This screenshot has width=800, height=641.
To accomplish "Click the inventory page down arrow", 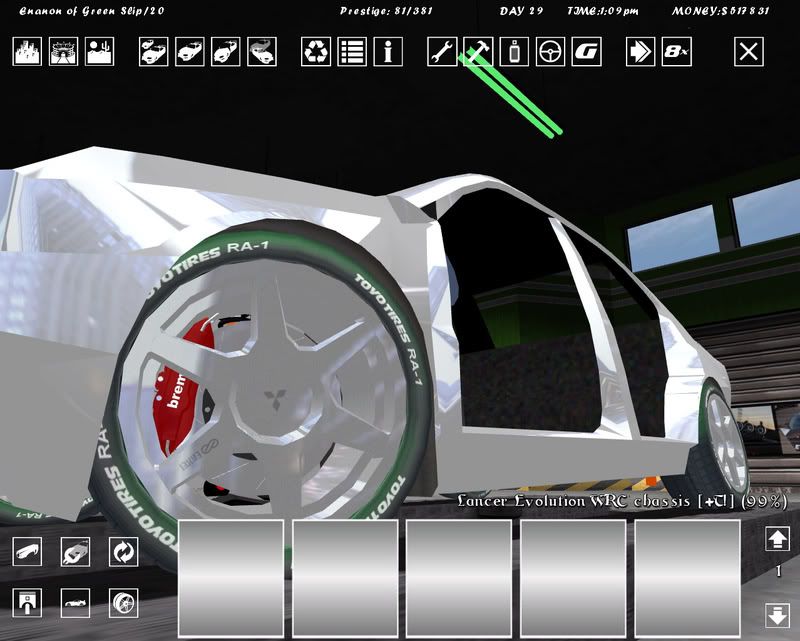I will [778, 615].
